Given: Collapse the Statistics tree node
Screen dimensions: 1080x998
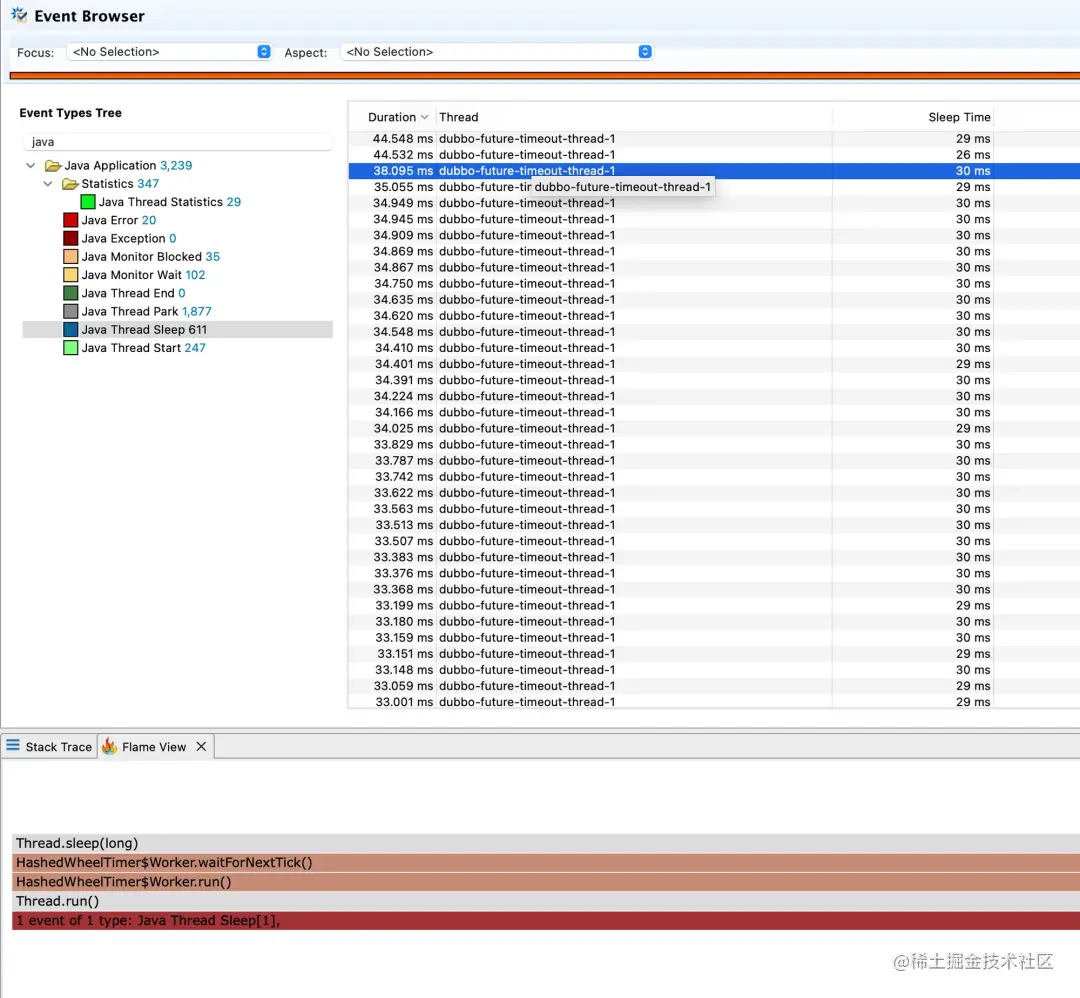Looking at the screenshot, I should (x=48, y=184).
